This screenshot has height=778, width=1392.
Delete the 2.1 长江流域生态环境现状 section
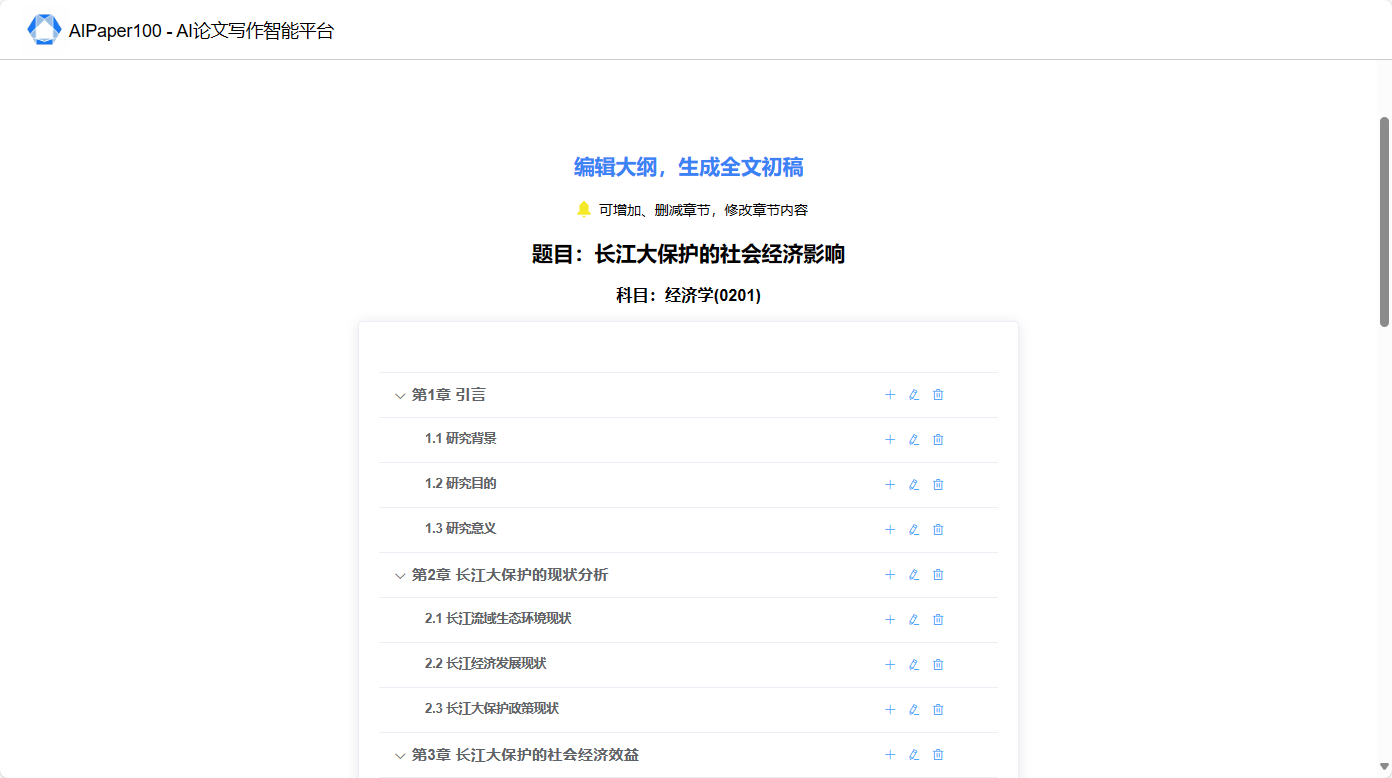pyautogui.click(x=938, y=620)
